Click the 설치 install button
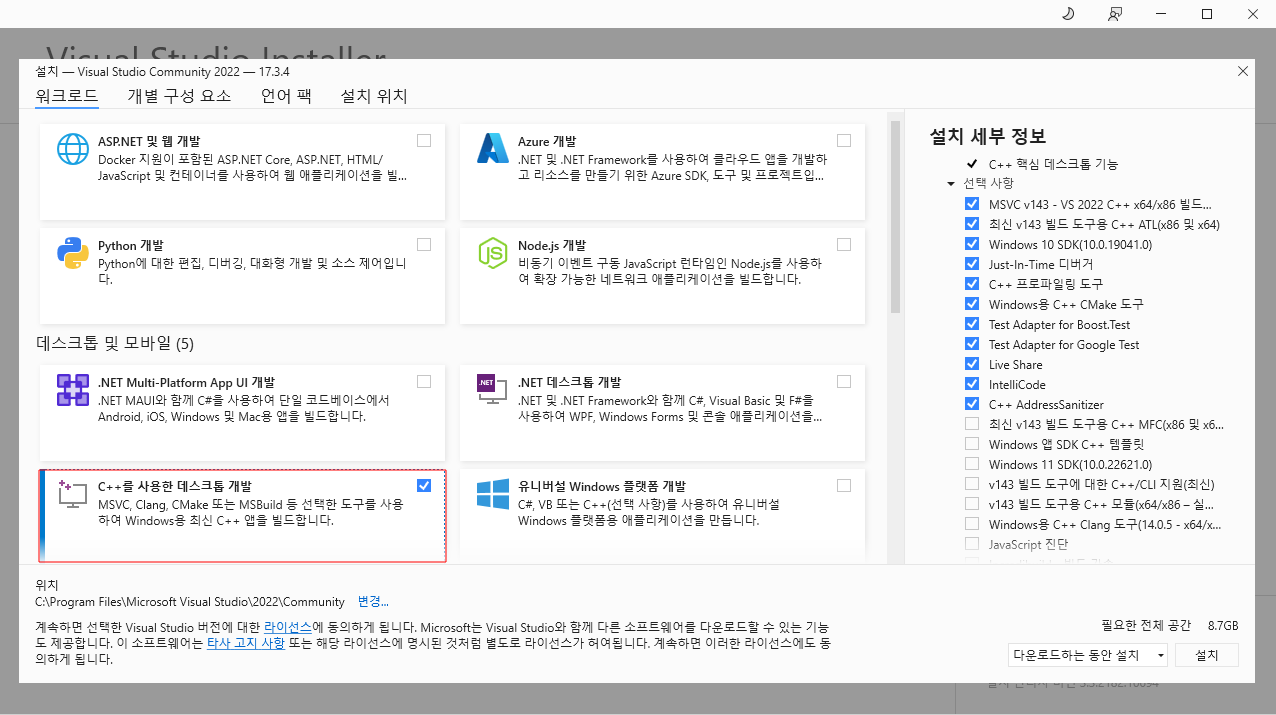This screenshot has height=715, width=1276. [1207, 655]
